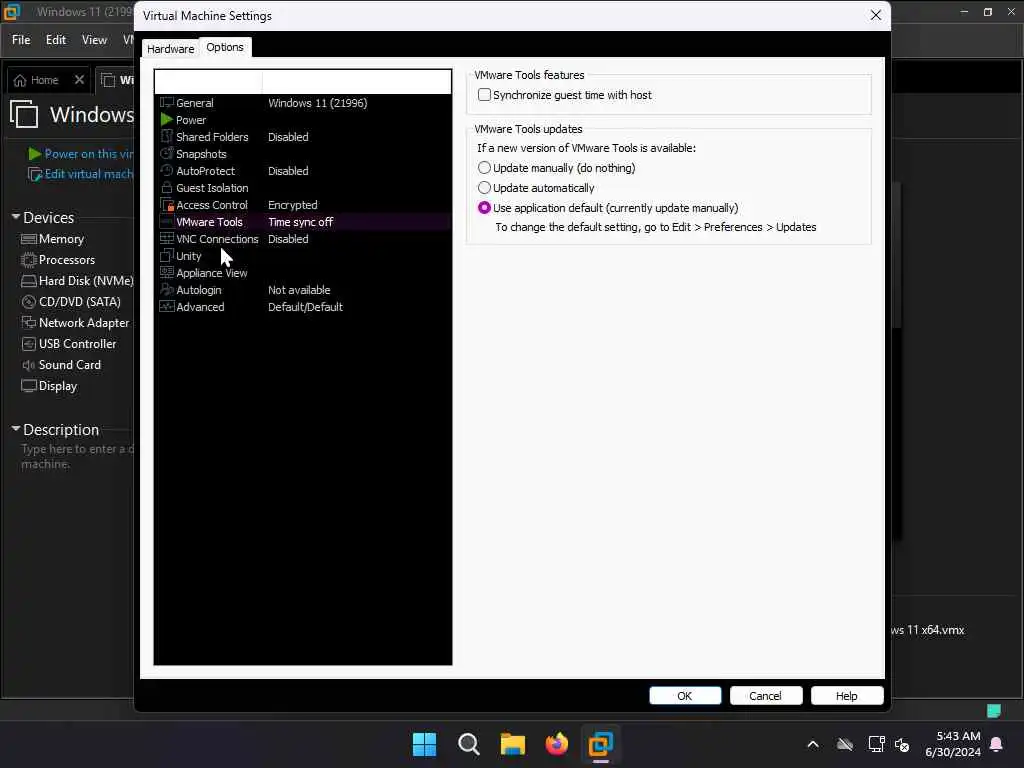
Task: Close the Home tab
Action: pos(79,80)
